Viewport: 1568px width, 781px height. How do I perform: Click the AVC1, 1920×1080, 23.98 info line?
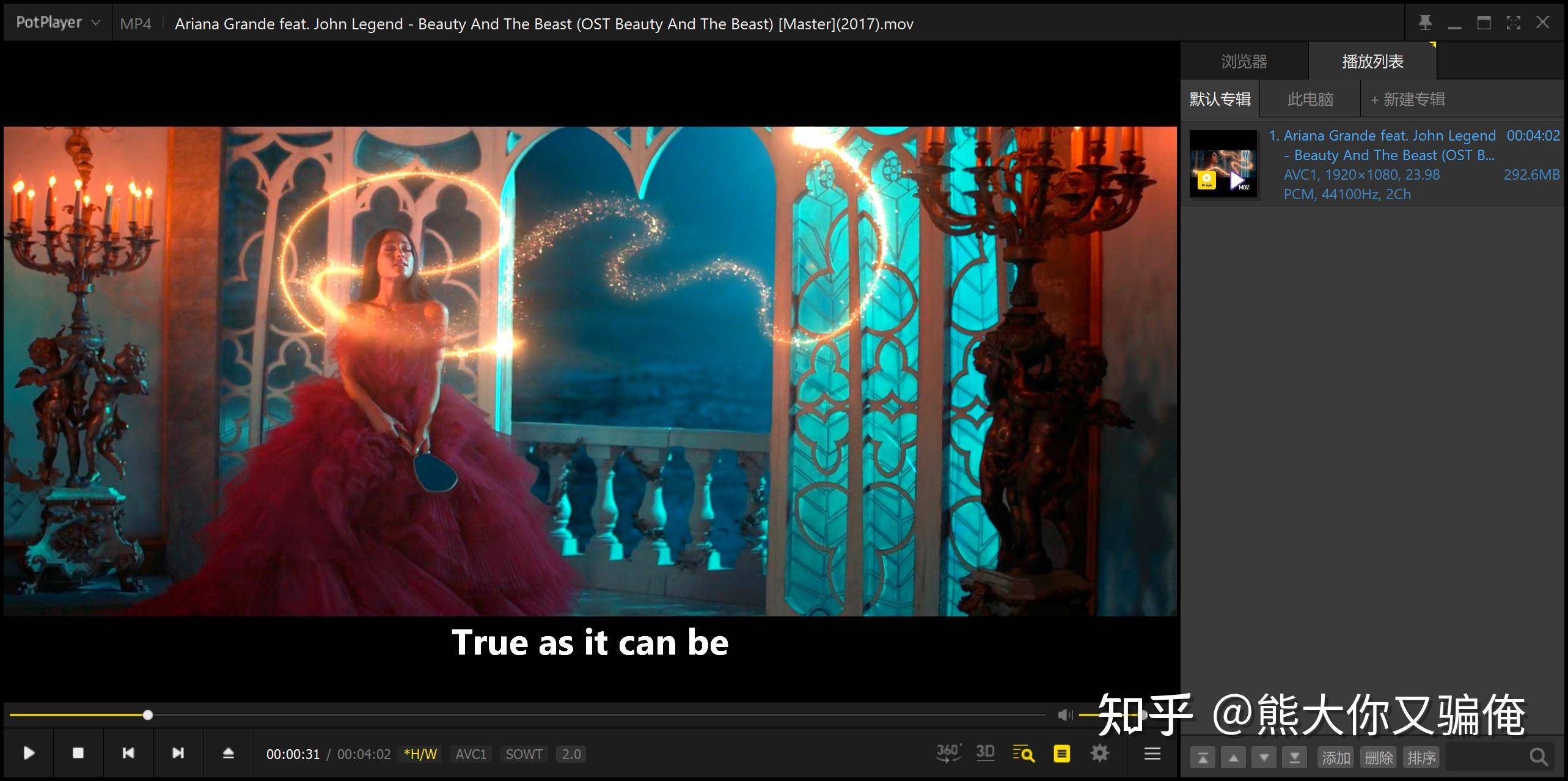pyautogui.click(x=1361, y=175)
